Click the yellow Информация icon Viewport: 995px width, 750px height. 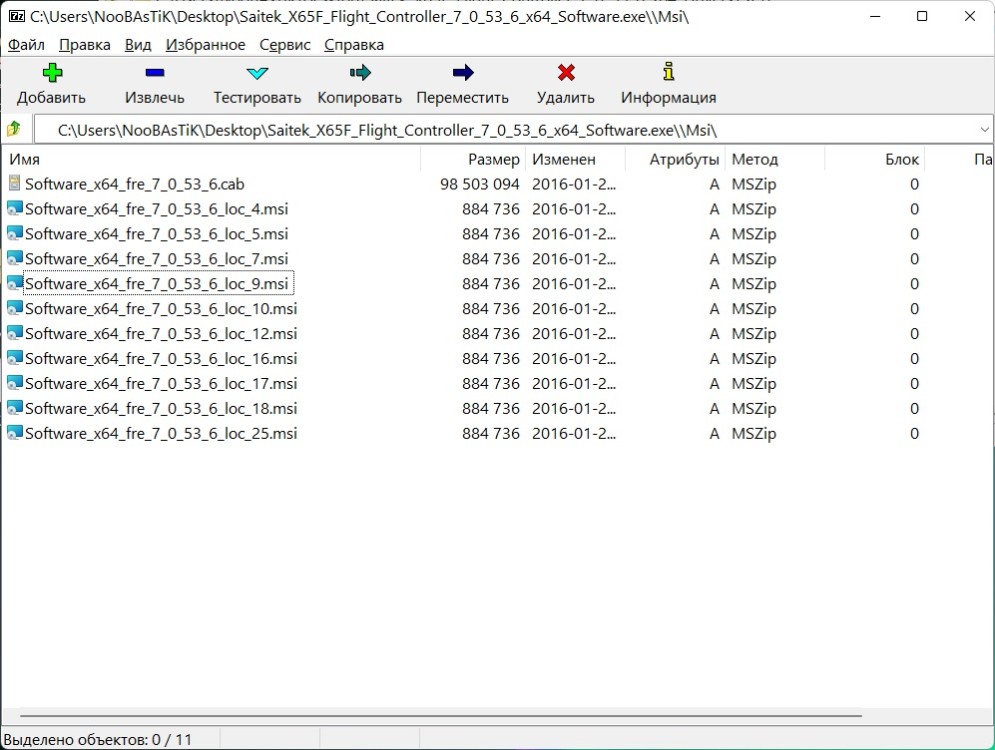click(668, 72)
